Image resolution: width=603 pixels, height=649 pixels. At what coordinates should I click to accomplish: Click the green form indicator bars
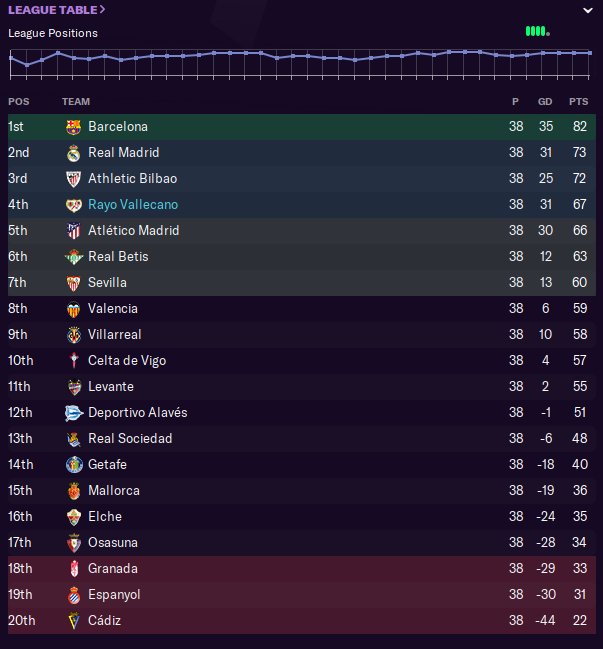click(x=536, y=31)
